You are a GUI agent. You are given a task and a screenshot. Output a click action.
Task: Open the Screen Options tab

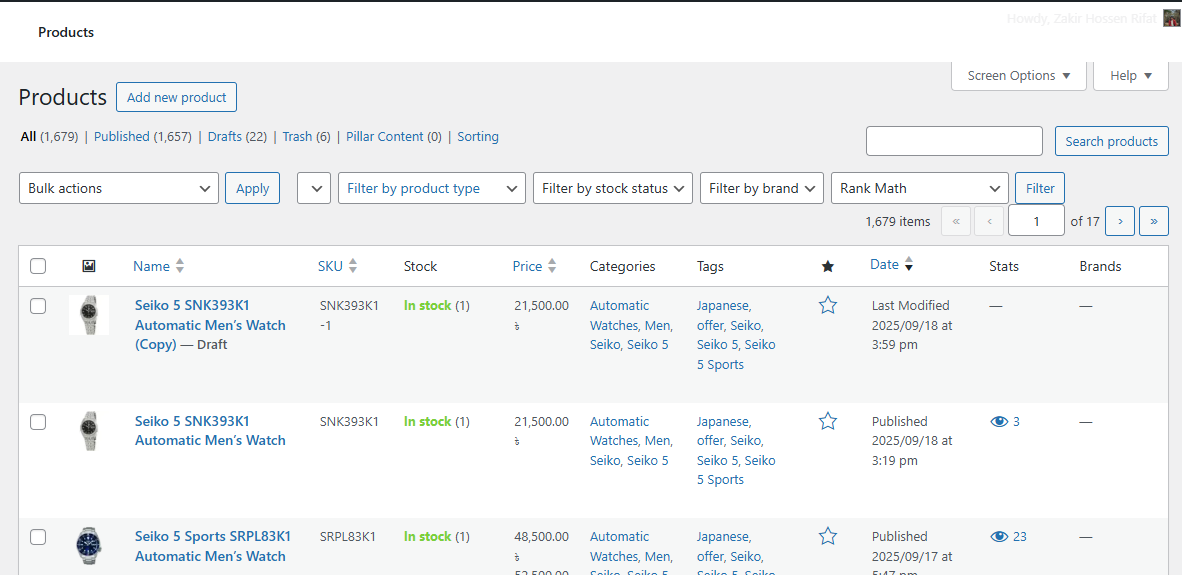tap(1018, 76)
